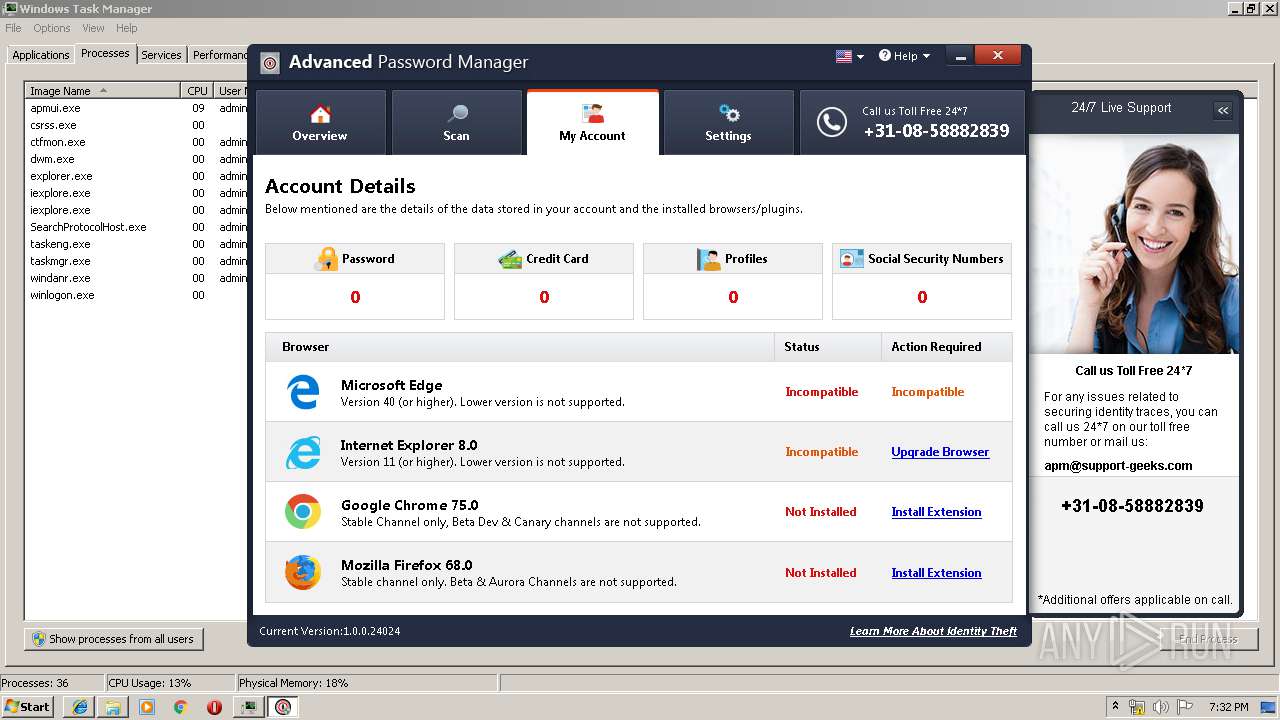
Task: Sort processes by CPU column
Action: tap(197, 91)
